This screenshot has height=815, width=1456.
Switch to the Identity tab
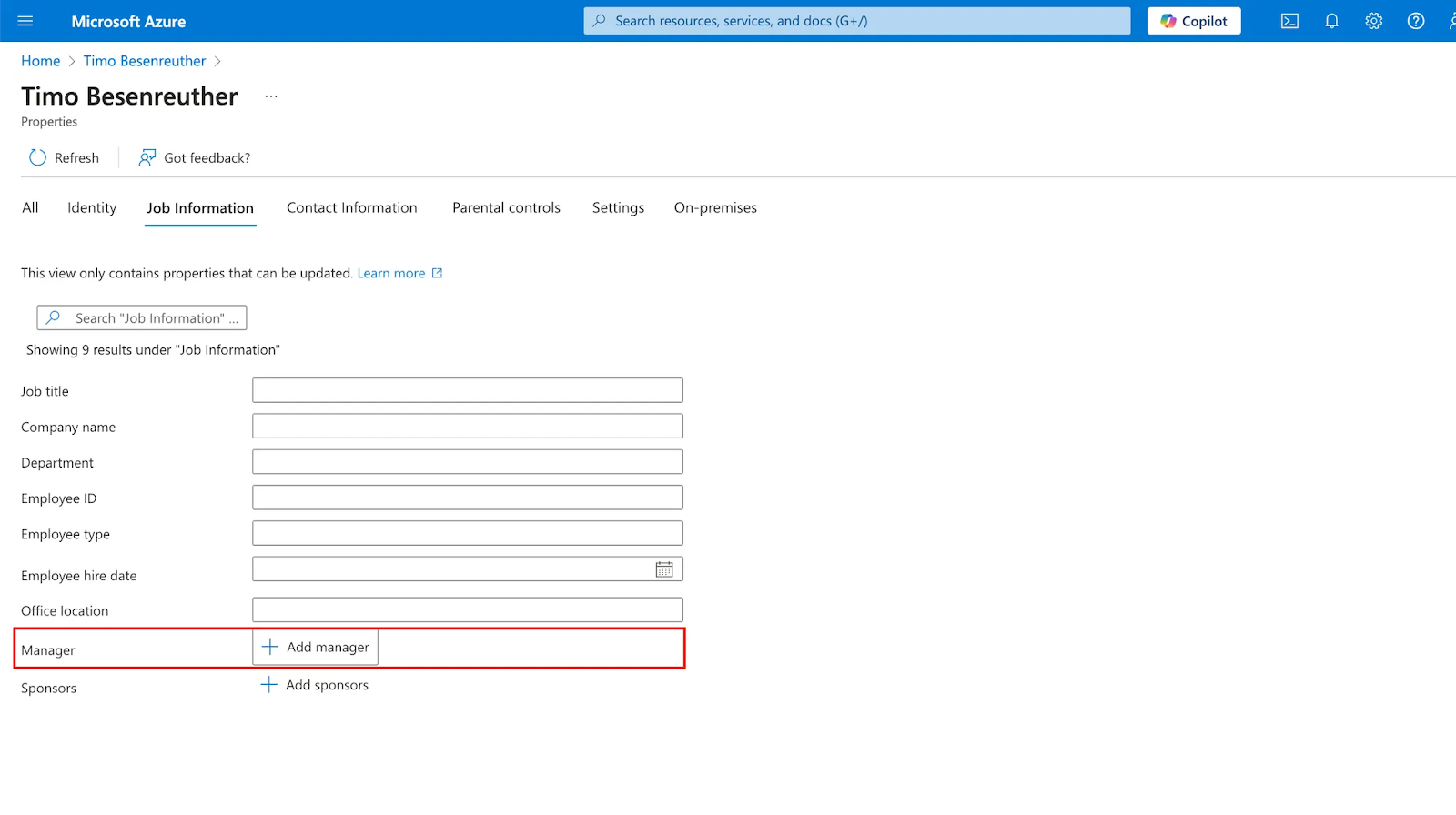tap(92, 207)
